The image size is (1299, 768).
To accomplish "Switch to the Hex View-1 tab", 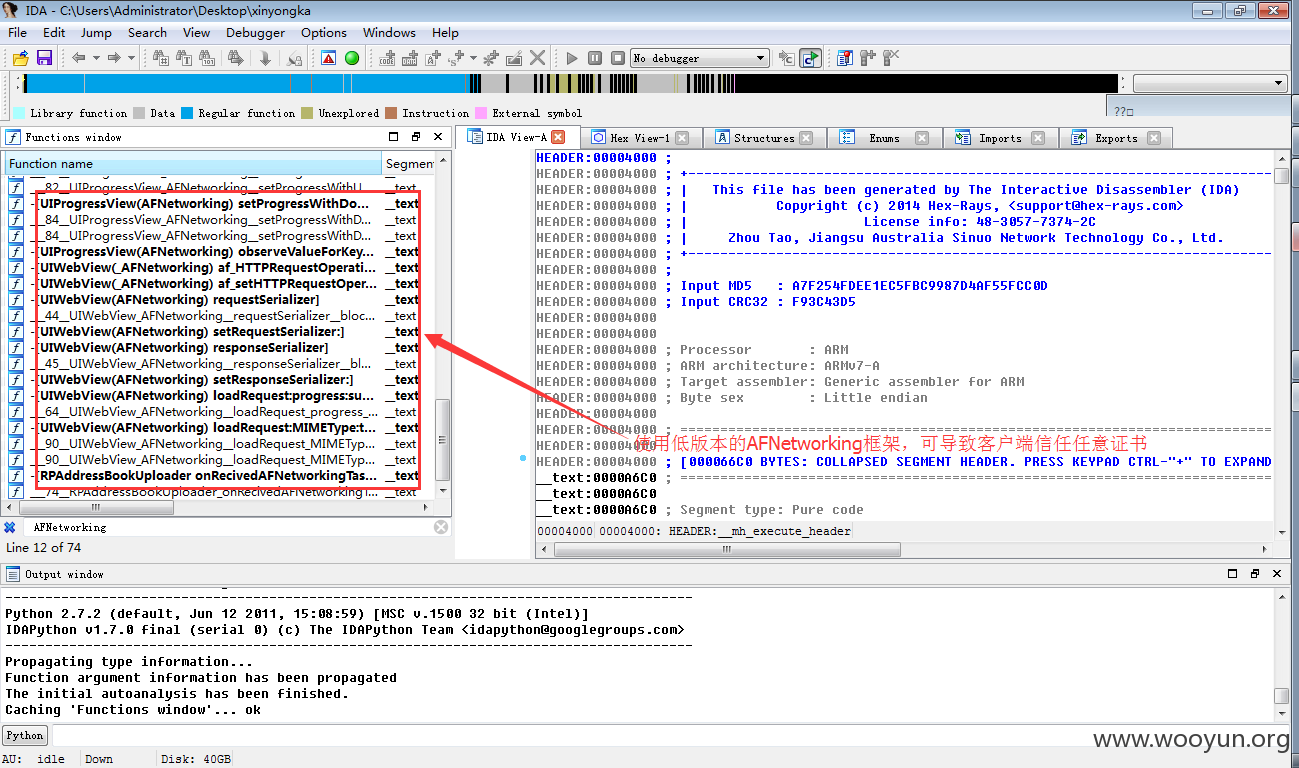I will [x=640, y=138].
